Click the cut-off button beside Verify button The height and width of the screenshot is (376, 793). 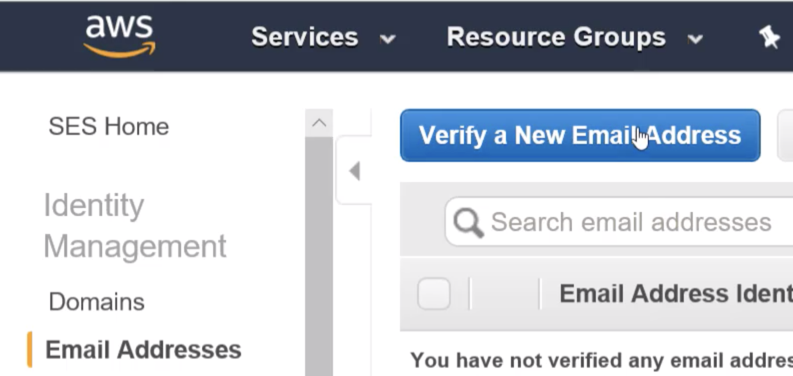coord(785,136)
